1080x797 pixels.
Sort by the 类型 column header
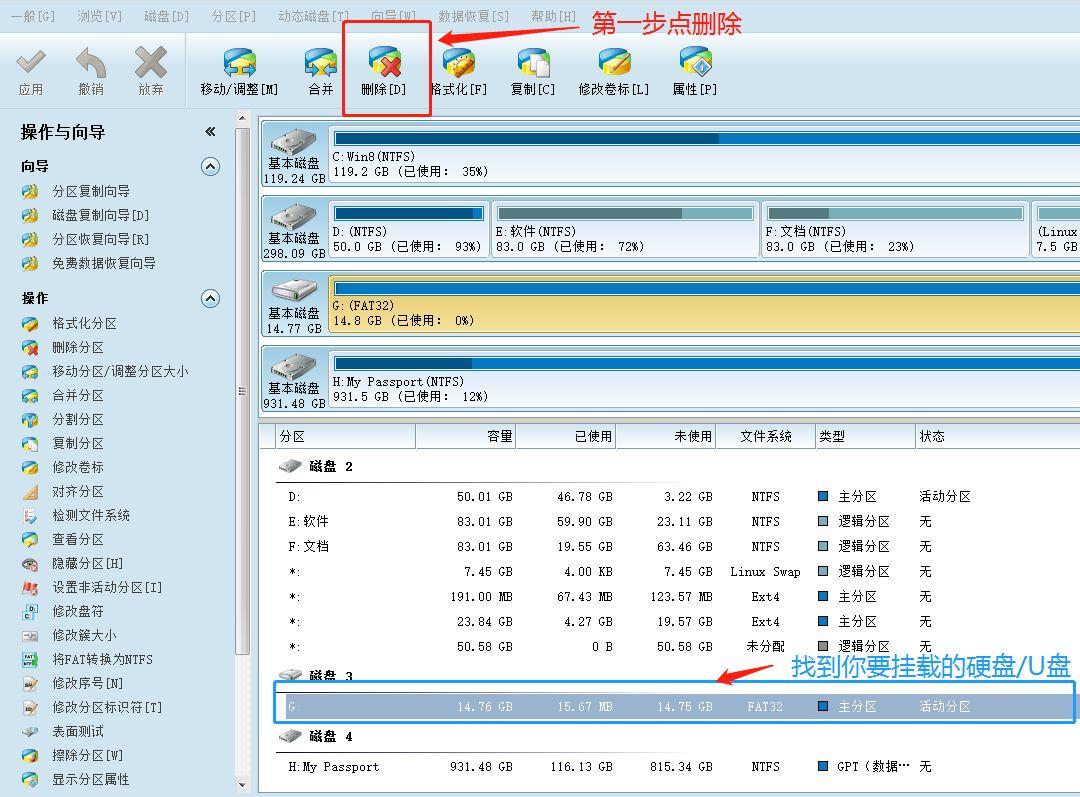click(866, 436)
